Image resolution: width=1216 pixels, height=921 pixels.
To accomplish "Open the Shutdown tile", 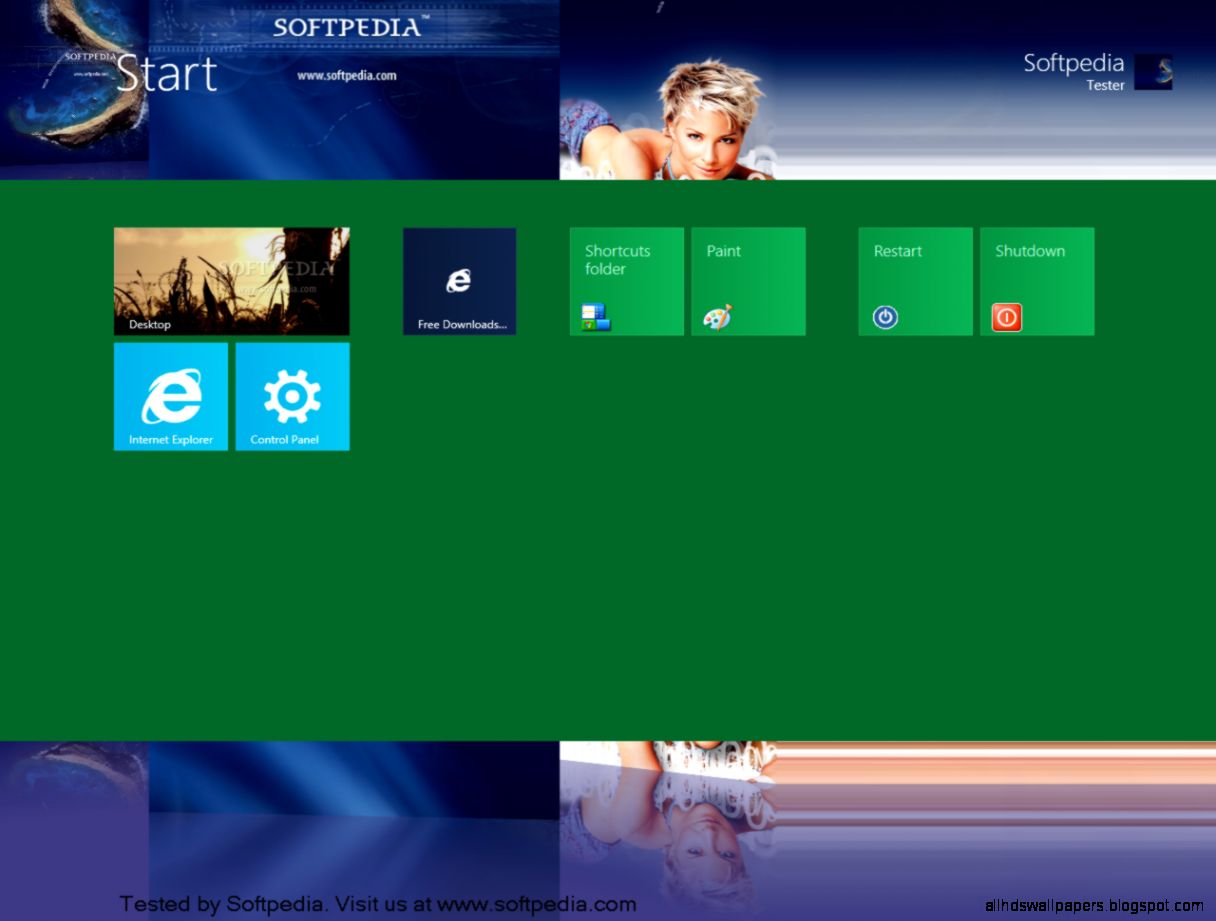I will [x=1037, y=281].
